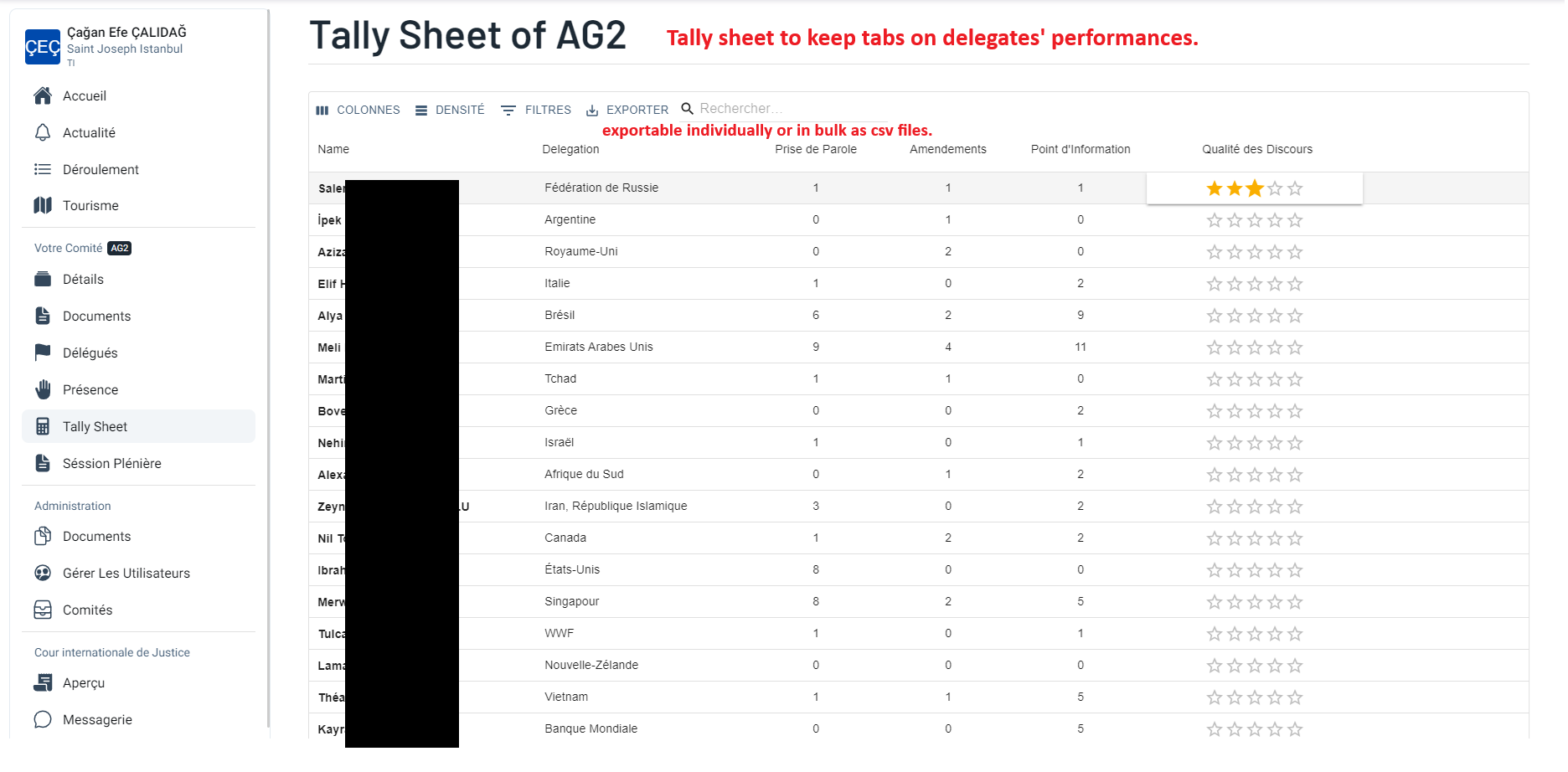
Task: Open the COLONNES column selector
Action: [358, 110]
